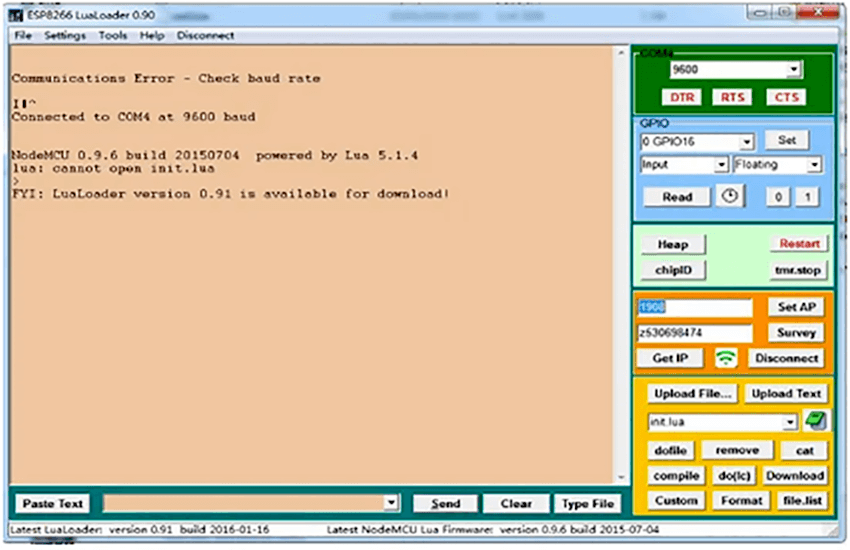Click 'lua: cannot open init.lua' line
The image size is (850, 550).
pos(113,168)
